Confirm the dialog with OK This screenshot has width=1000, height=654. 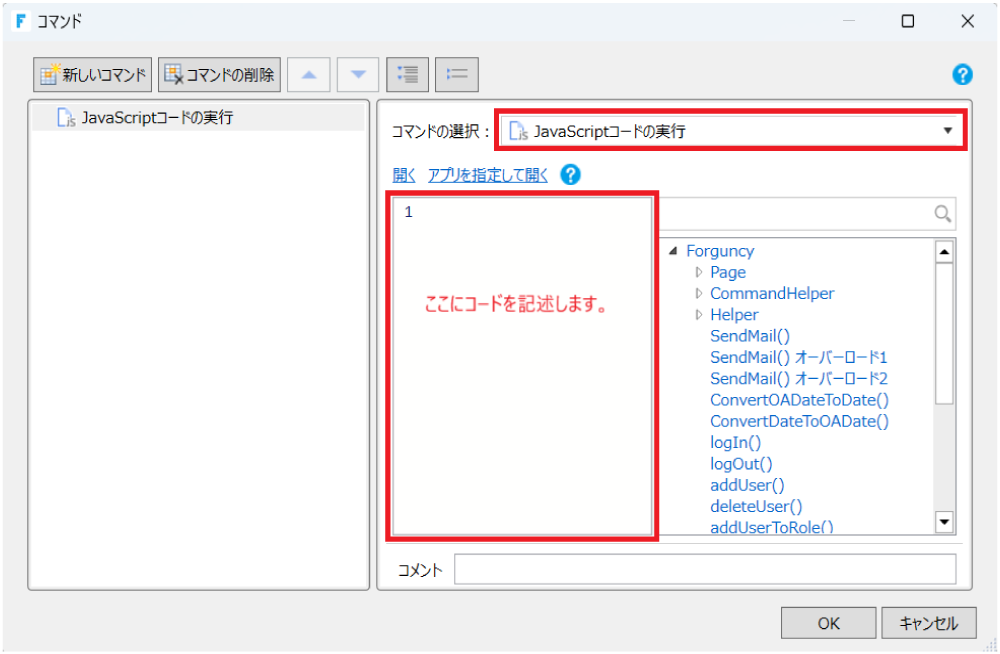(828, 622)
